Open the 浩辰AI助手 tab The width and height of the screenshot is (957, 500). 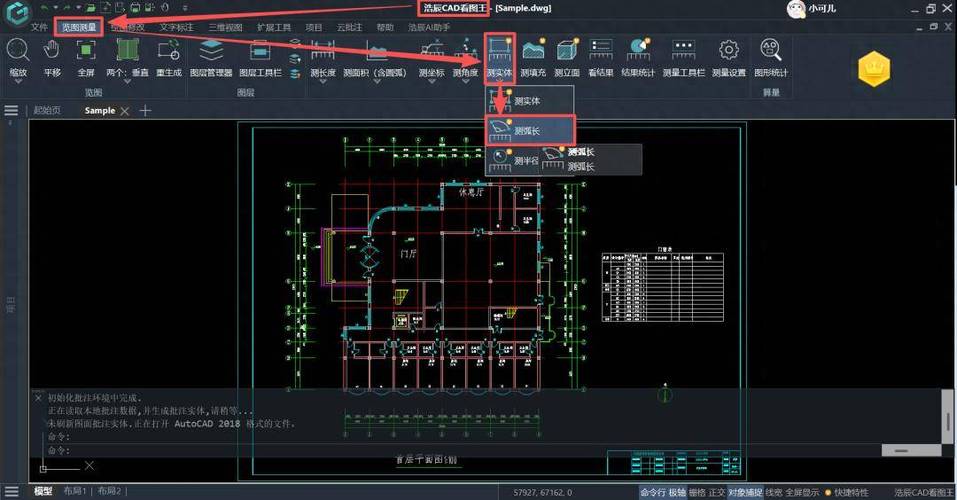click(429, 27)
